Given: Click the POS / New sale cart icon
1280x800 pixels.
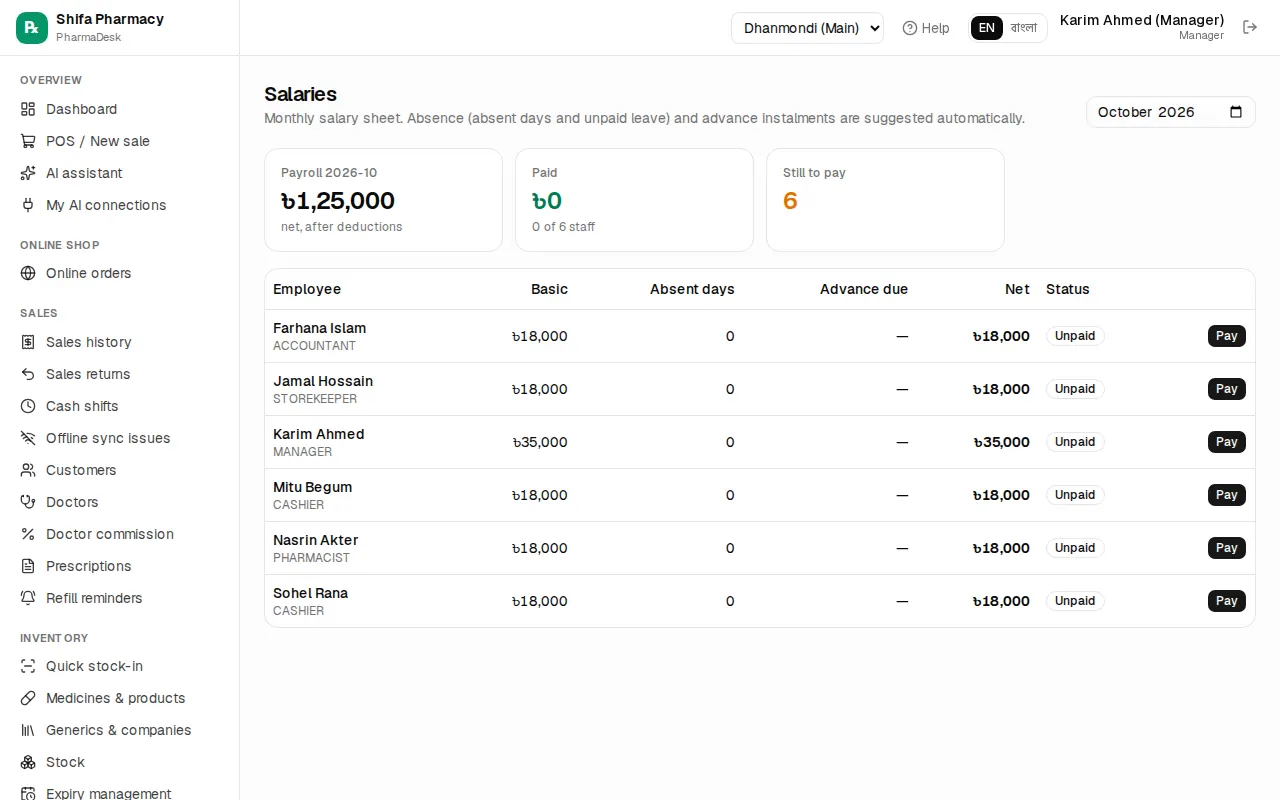Looking at the screenshot, I should coord(28,141).
